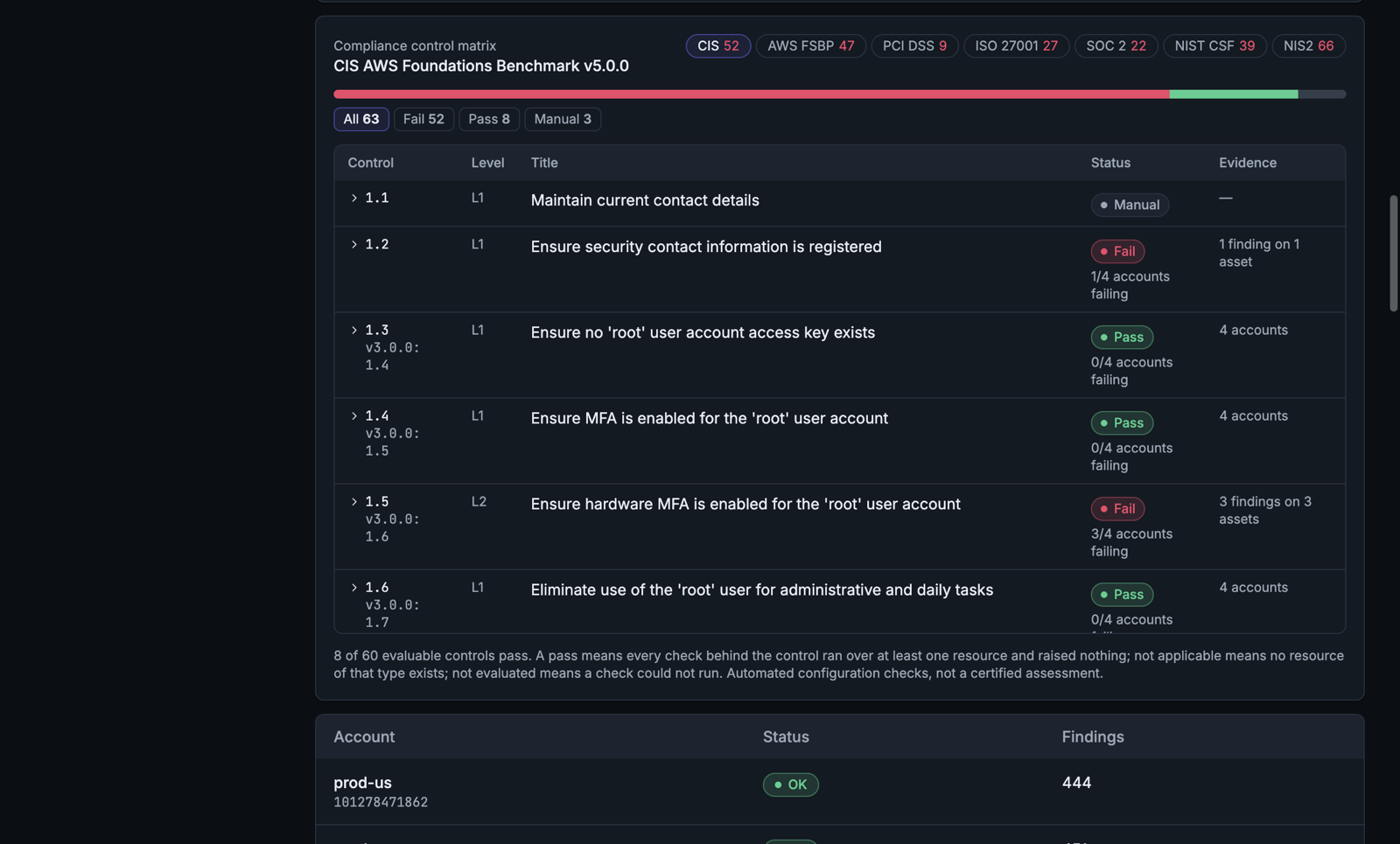Click the Fail badge for control 1.2
Viewport: 1400px width, 844px height.
pos(1117,251)
